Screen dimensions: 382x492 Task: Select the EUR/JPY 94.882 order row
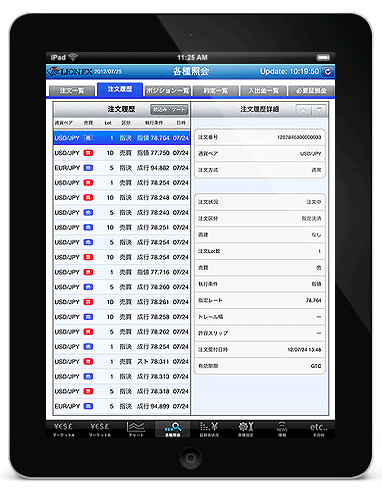point(122,168)
